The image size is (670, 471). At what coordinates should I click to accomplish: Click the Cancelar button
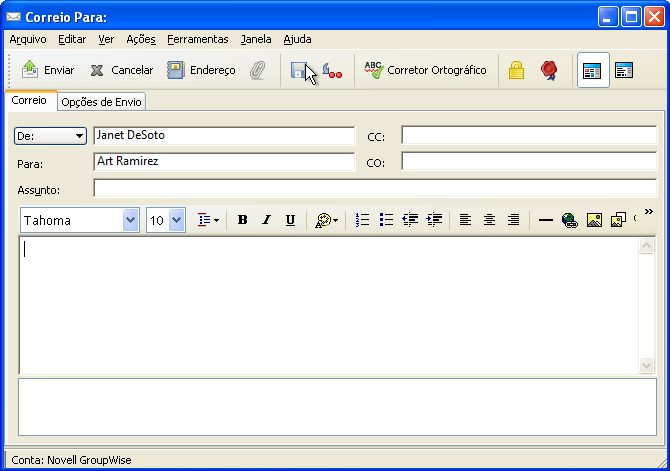point(122,70)
